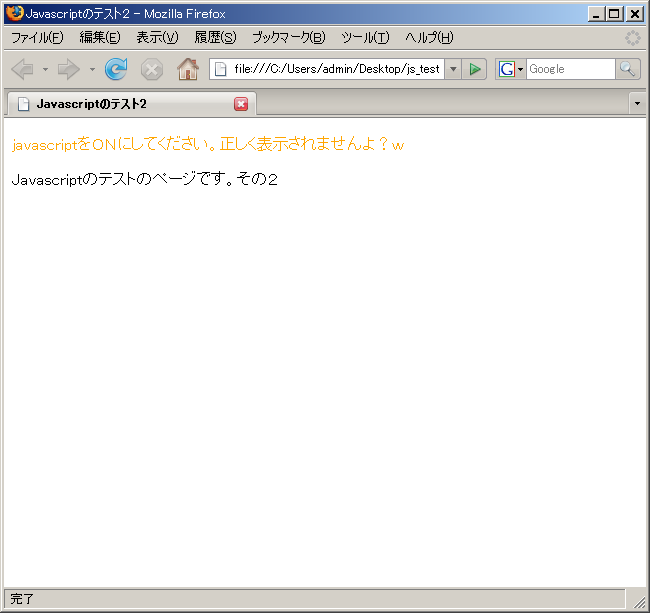Open the 履歴(S) menu

coord(215,38)
